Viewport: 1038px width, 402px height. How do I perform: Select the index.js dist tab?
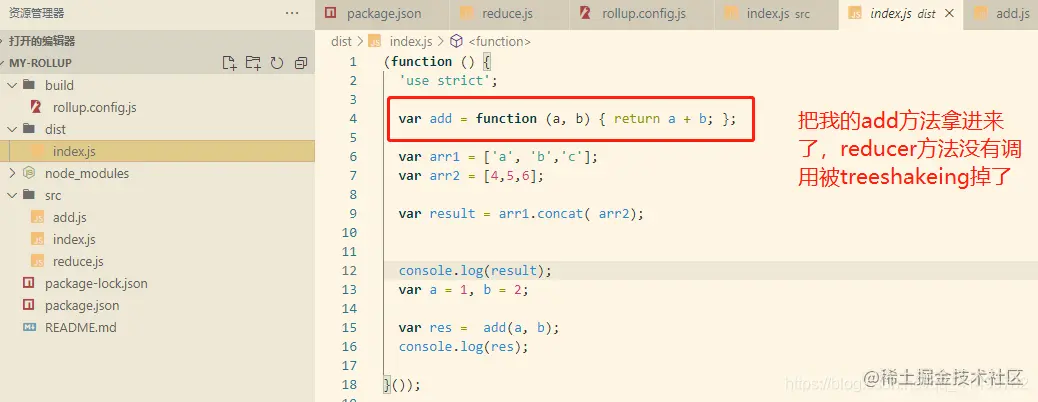901,14
